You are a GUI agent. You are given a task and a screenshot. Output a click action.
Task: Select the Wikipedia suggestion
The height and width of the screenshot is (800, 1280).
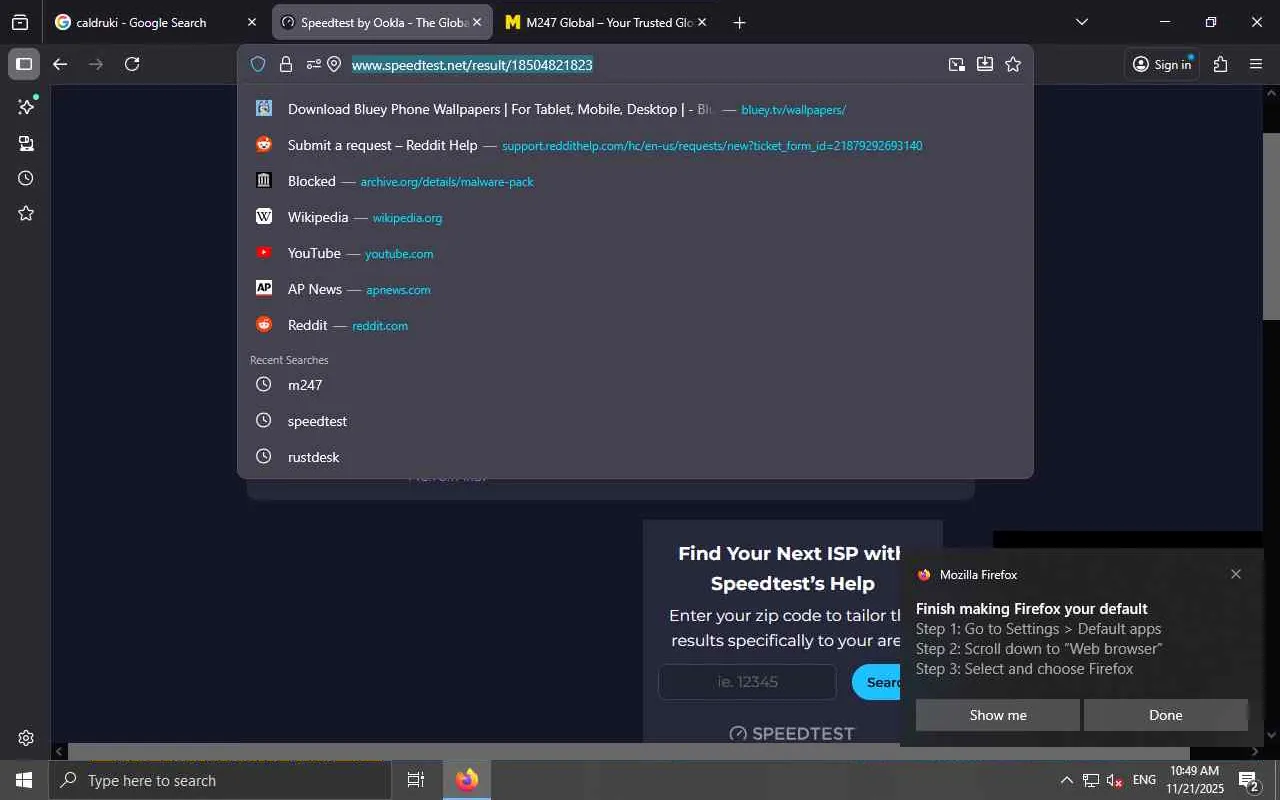(x=635, y=217)
